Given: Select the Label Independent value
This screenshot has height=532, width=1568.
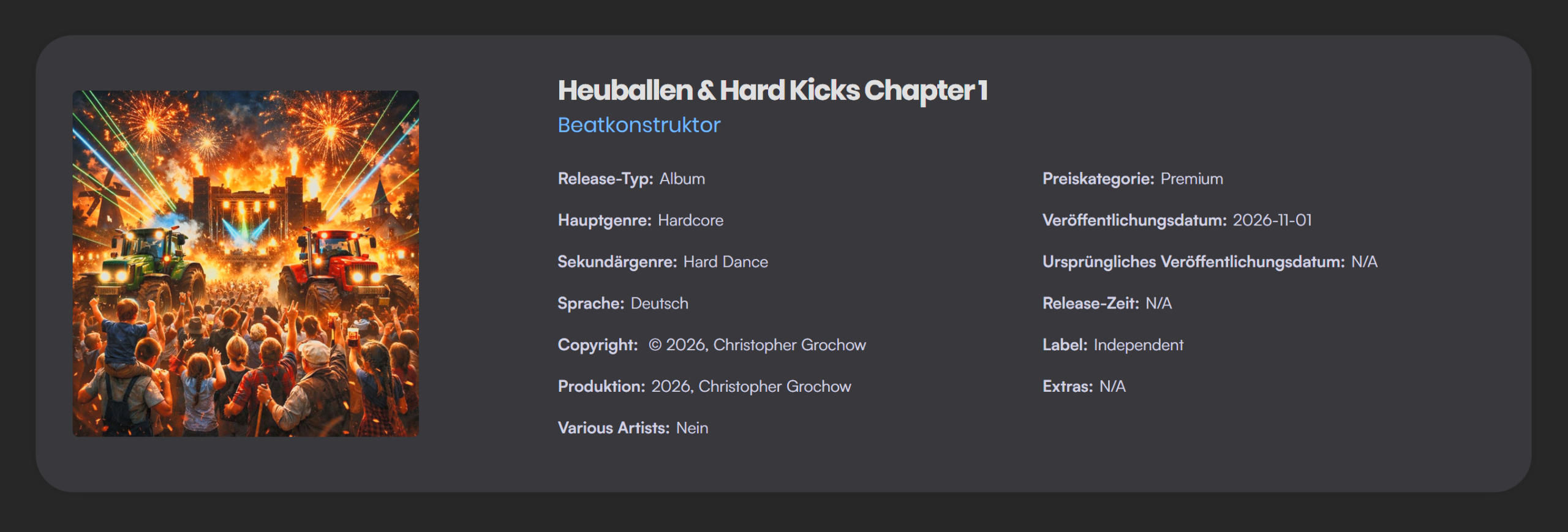Looking at the screenshot, I should pyautogui.click(x=1138, y=345).
